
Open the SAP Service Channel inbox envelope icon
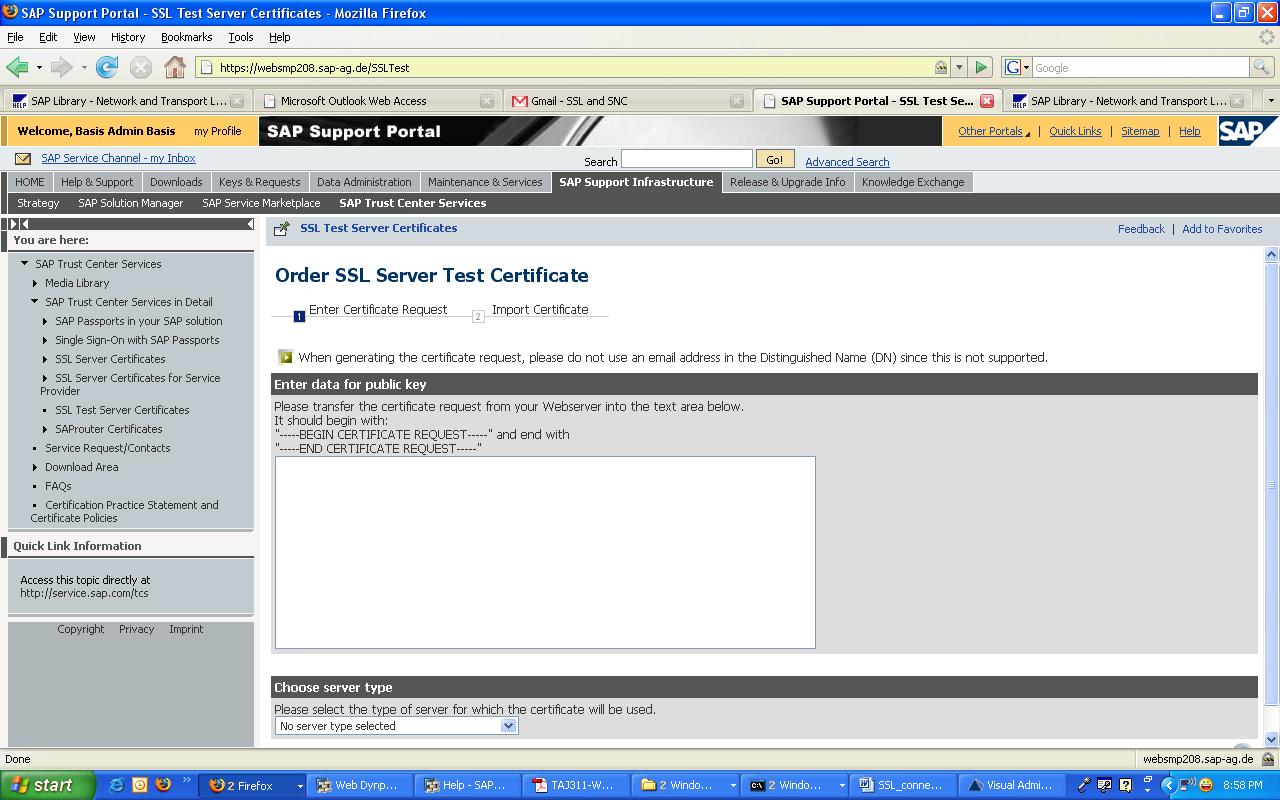[x=22, y=157]
